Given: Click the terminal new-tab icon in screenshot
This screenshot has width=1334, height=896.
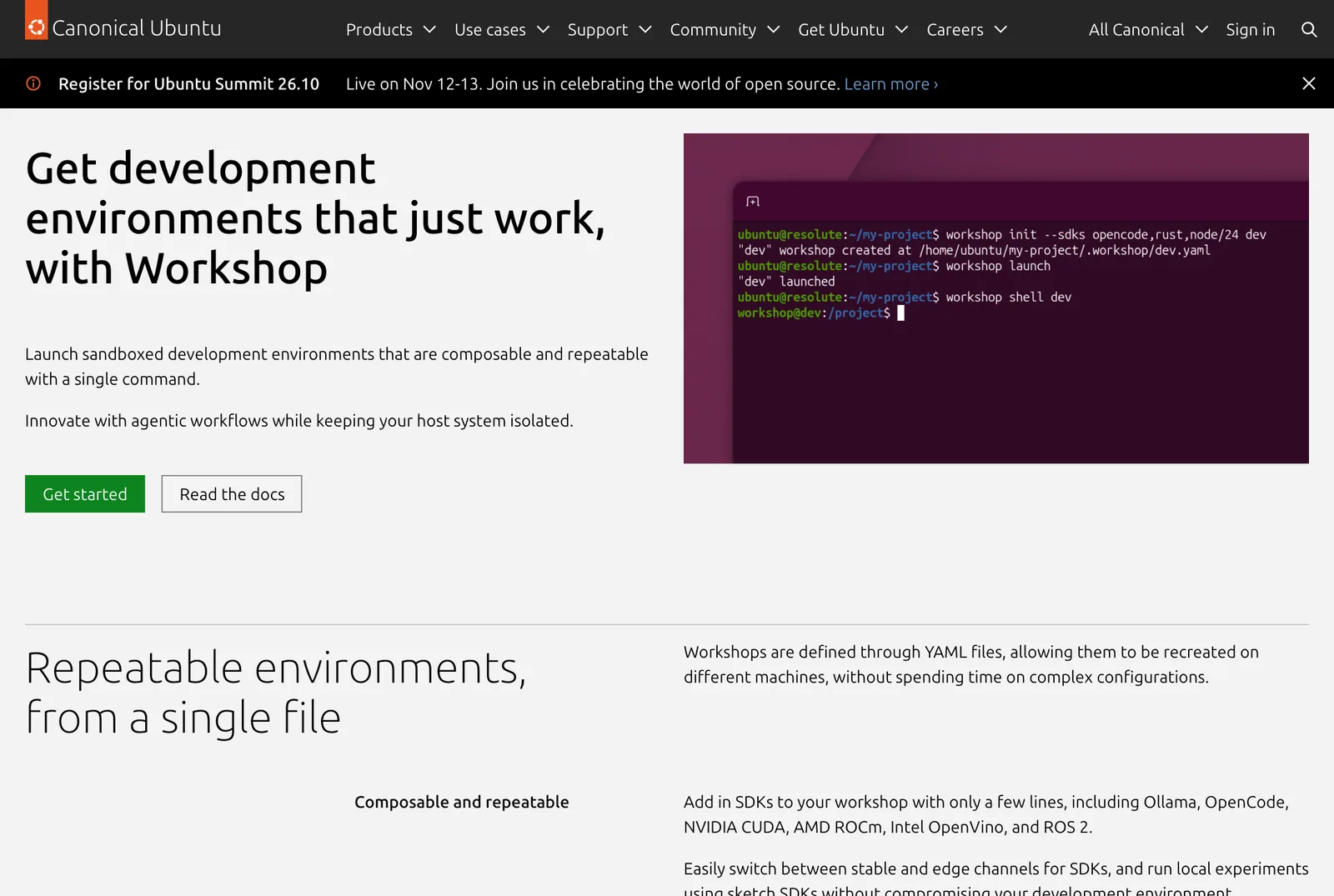Looking at the screenshot, I should point(753,202).
